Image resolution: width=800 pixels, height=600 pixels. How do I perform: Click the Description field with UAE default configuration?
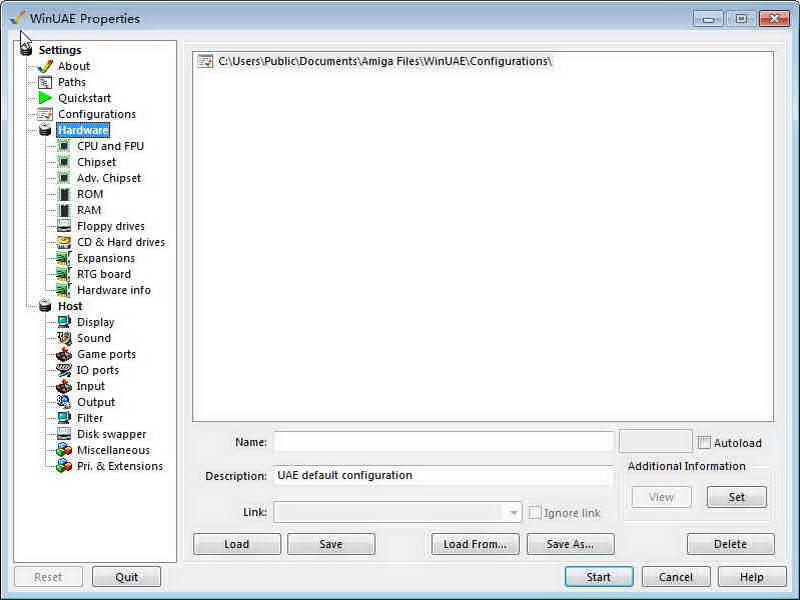(444, 476)
